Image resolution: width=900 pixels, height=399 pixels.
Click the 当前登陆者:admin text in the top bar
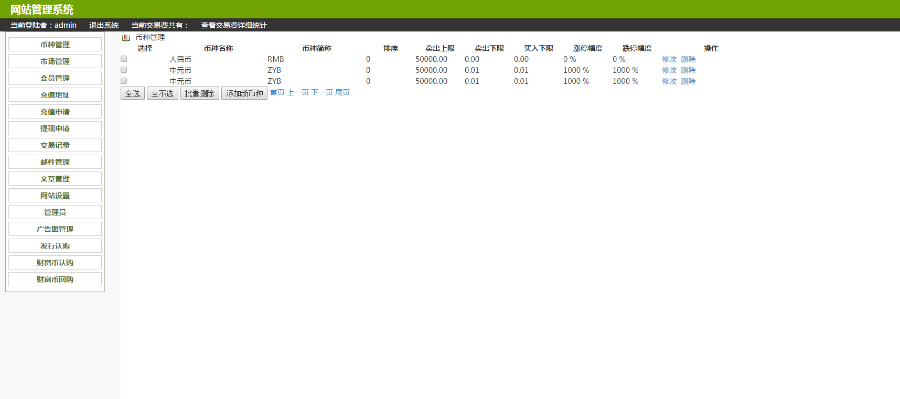44,25
